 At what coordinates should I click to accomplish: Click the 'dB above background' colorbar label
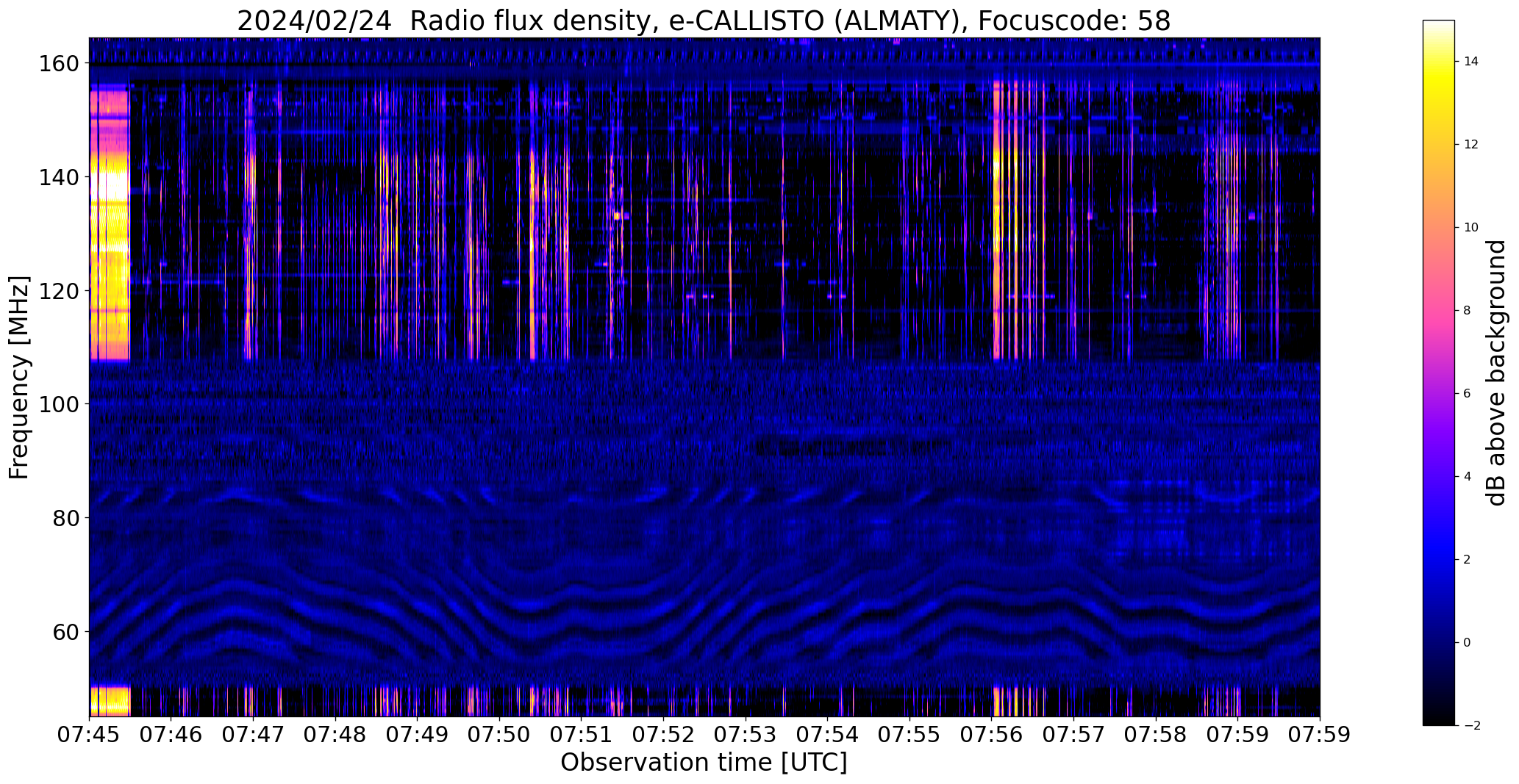coord(1496,373)
